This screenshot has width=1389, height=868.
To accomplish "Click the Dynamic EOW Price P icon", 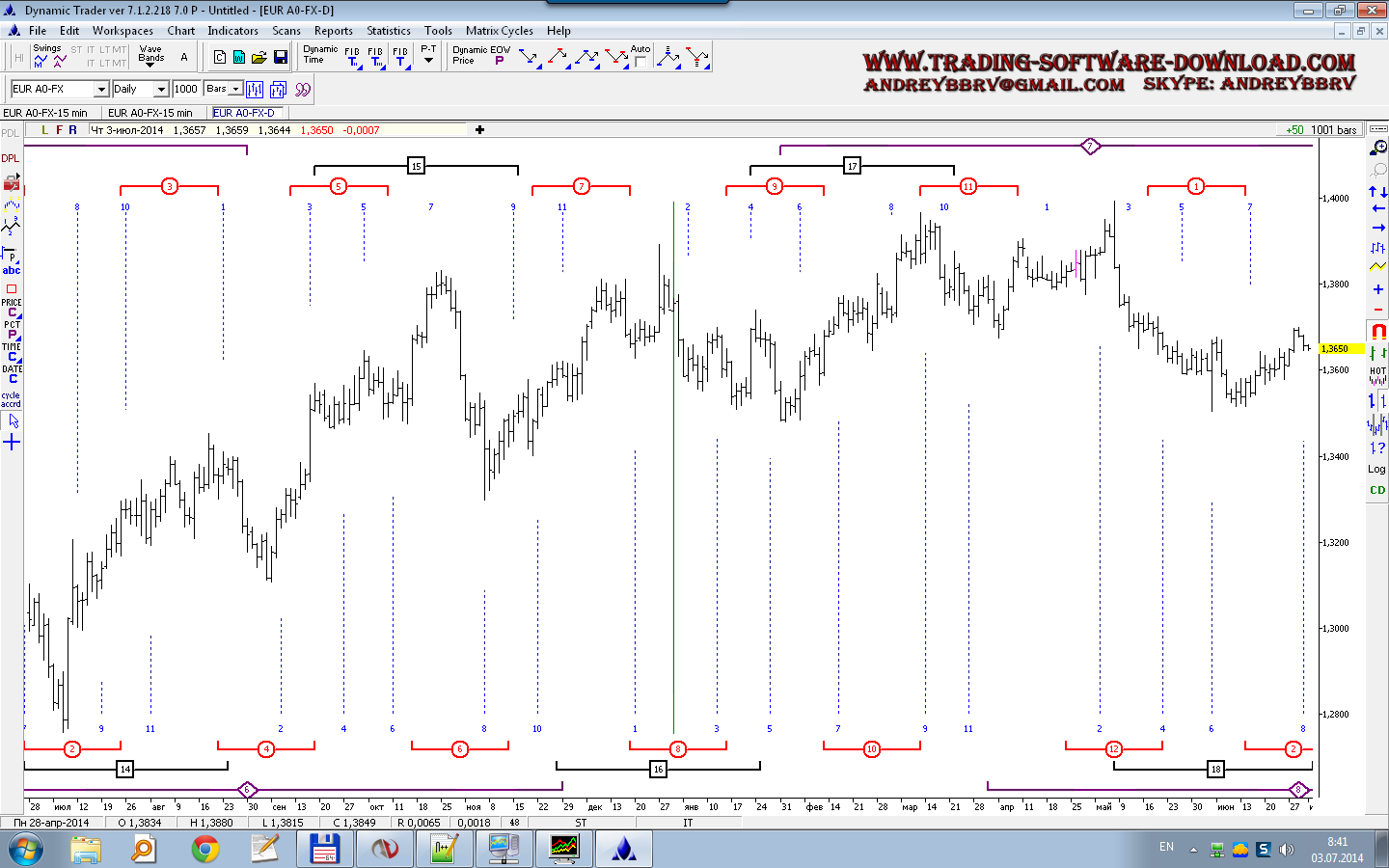I will tap(499, 61).
